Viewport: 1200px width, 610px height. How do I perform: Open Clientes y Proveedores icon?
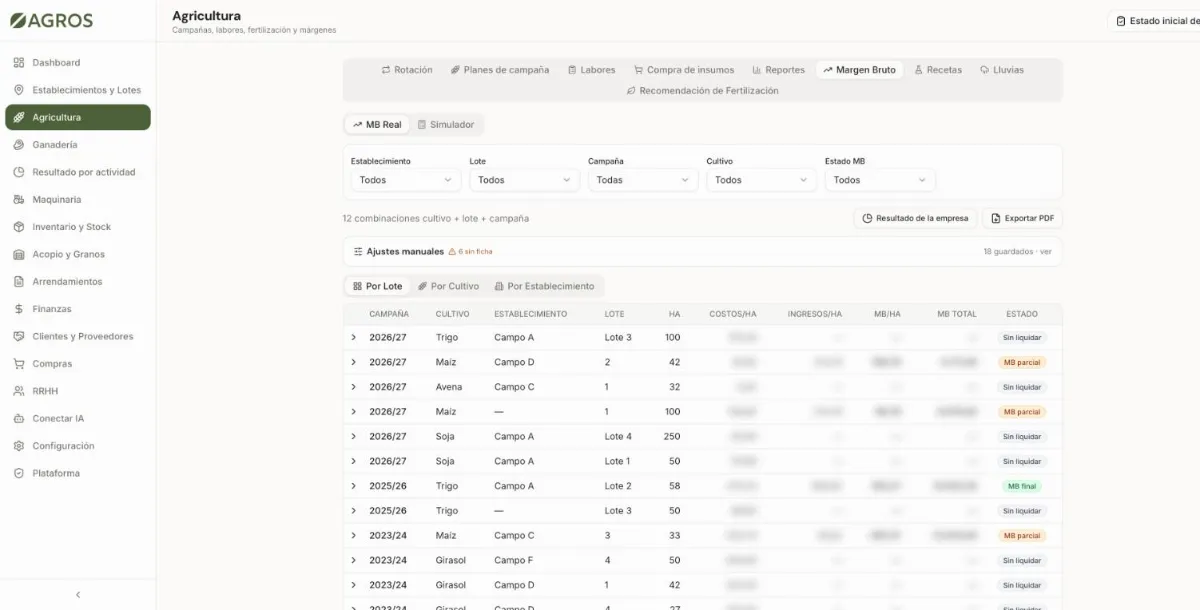point(19,336)
